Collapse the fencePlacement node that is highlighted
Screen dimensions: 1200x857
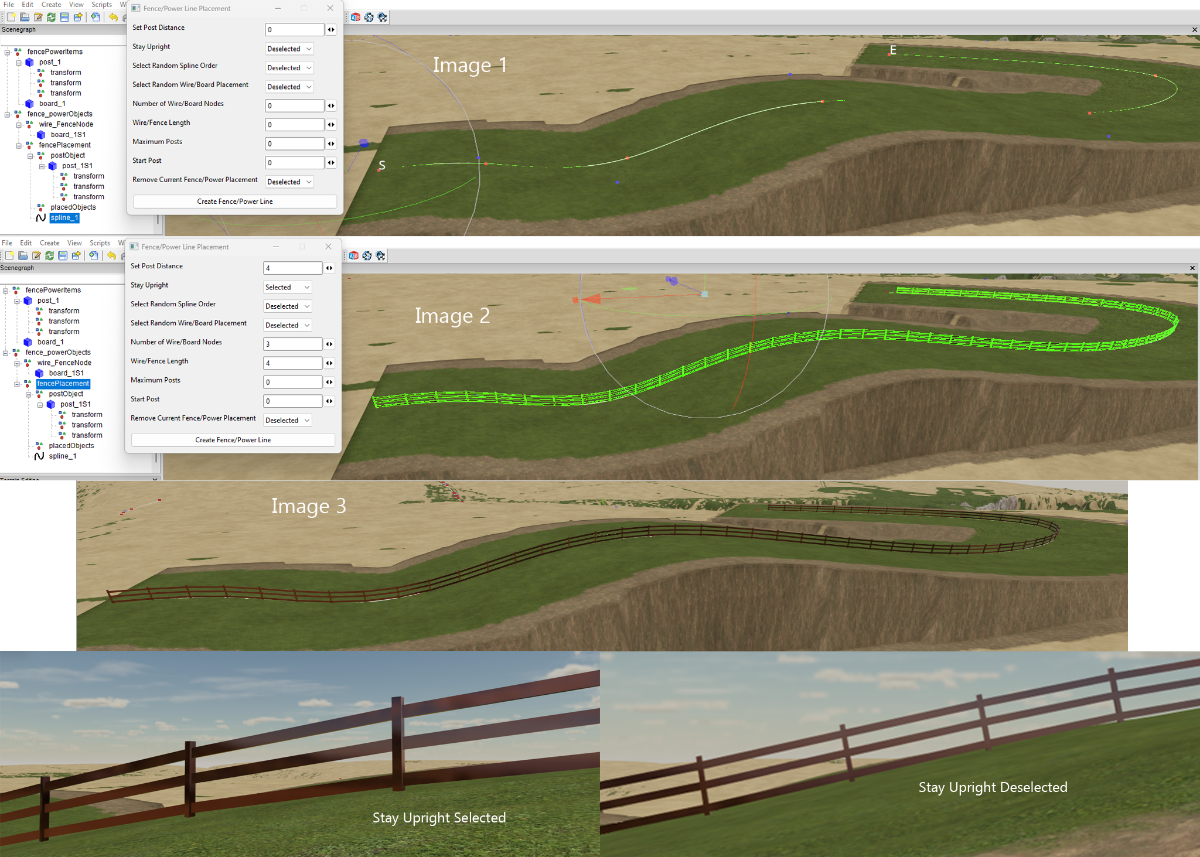(x=18, y=384)
